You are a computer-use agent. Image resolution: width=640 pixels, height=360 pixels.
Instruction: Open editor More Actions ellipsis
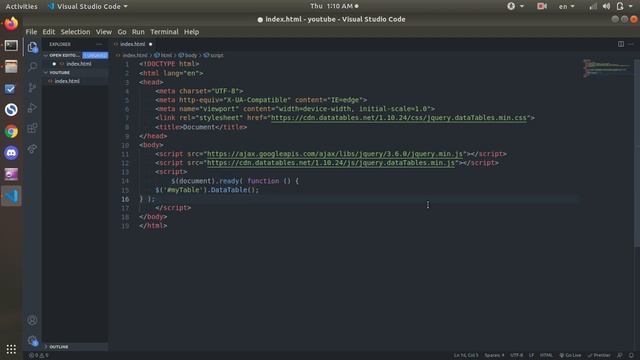[631, 44]
